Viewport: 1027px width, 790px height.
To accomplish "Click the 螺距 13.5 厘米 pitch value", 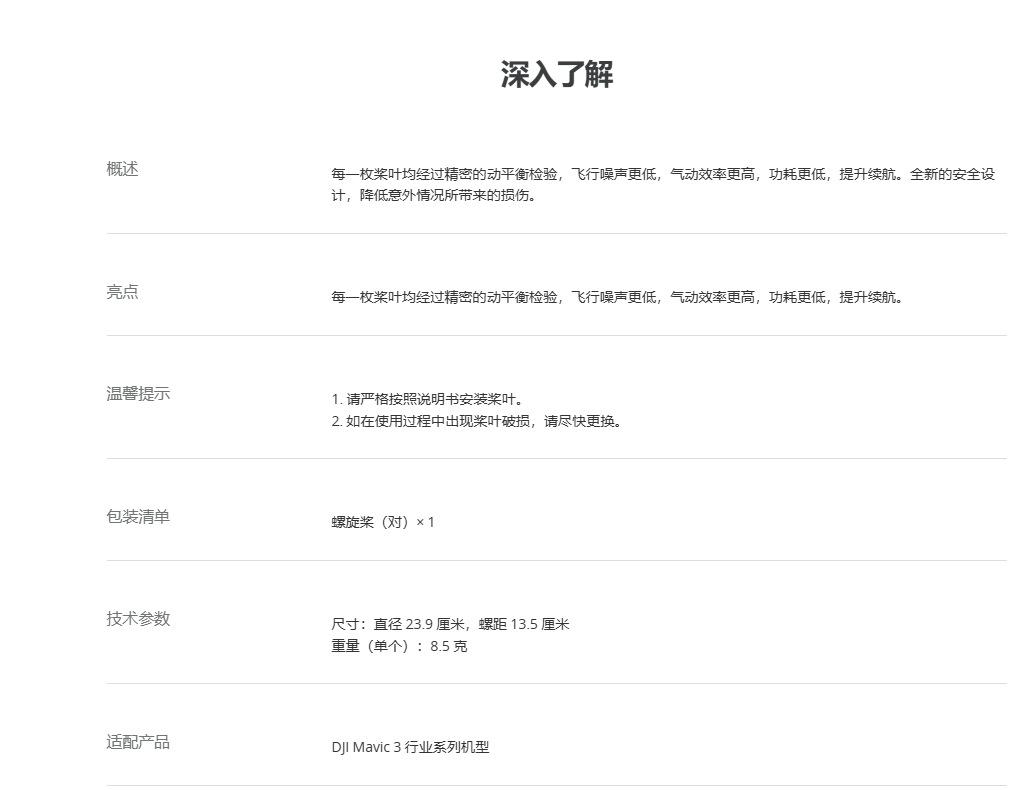I will tap(524, 624).
